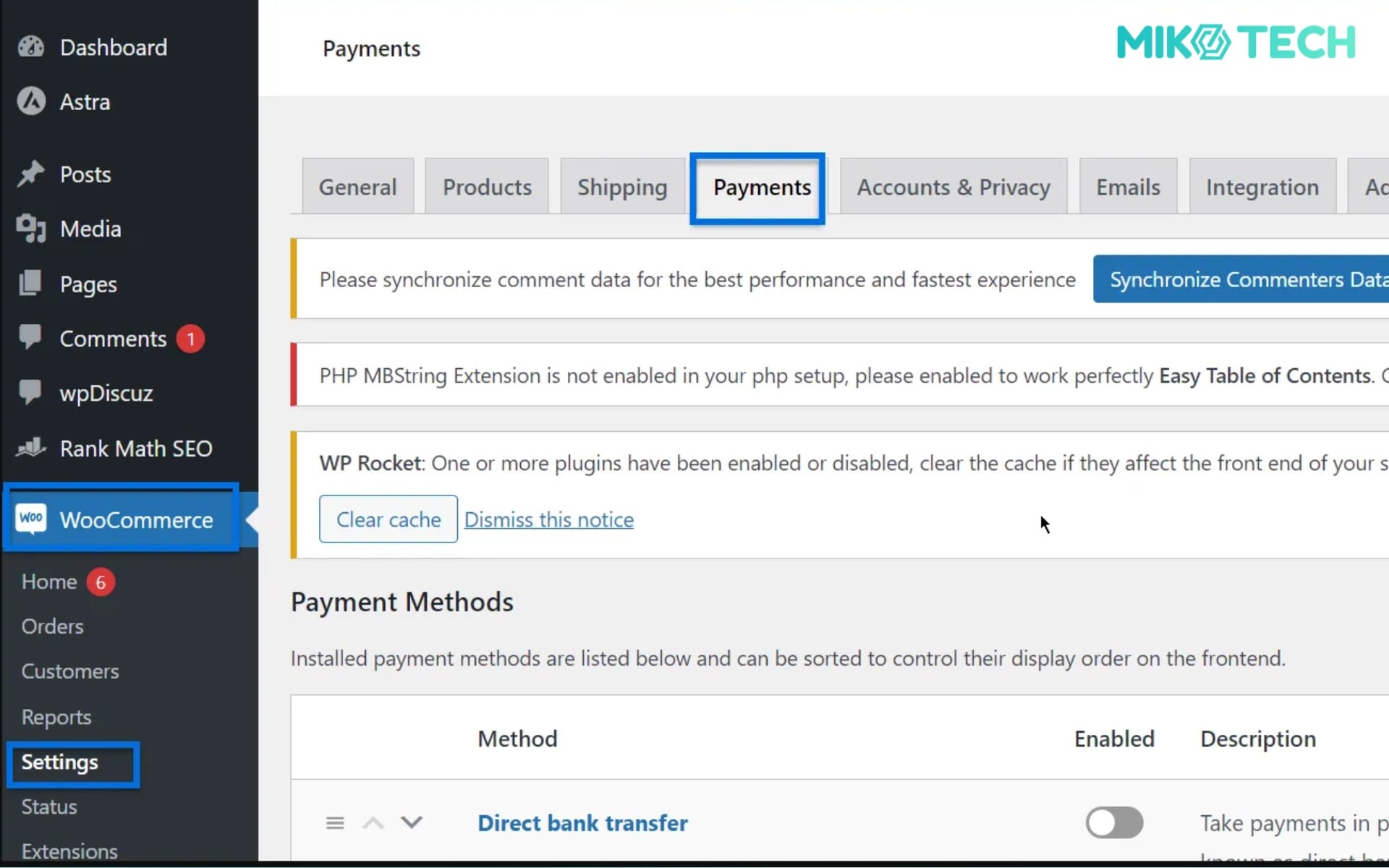Open the Accounts & Privacy tab
Screen dimensions: 1389x868
(953, 187)
